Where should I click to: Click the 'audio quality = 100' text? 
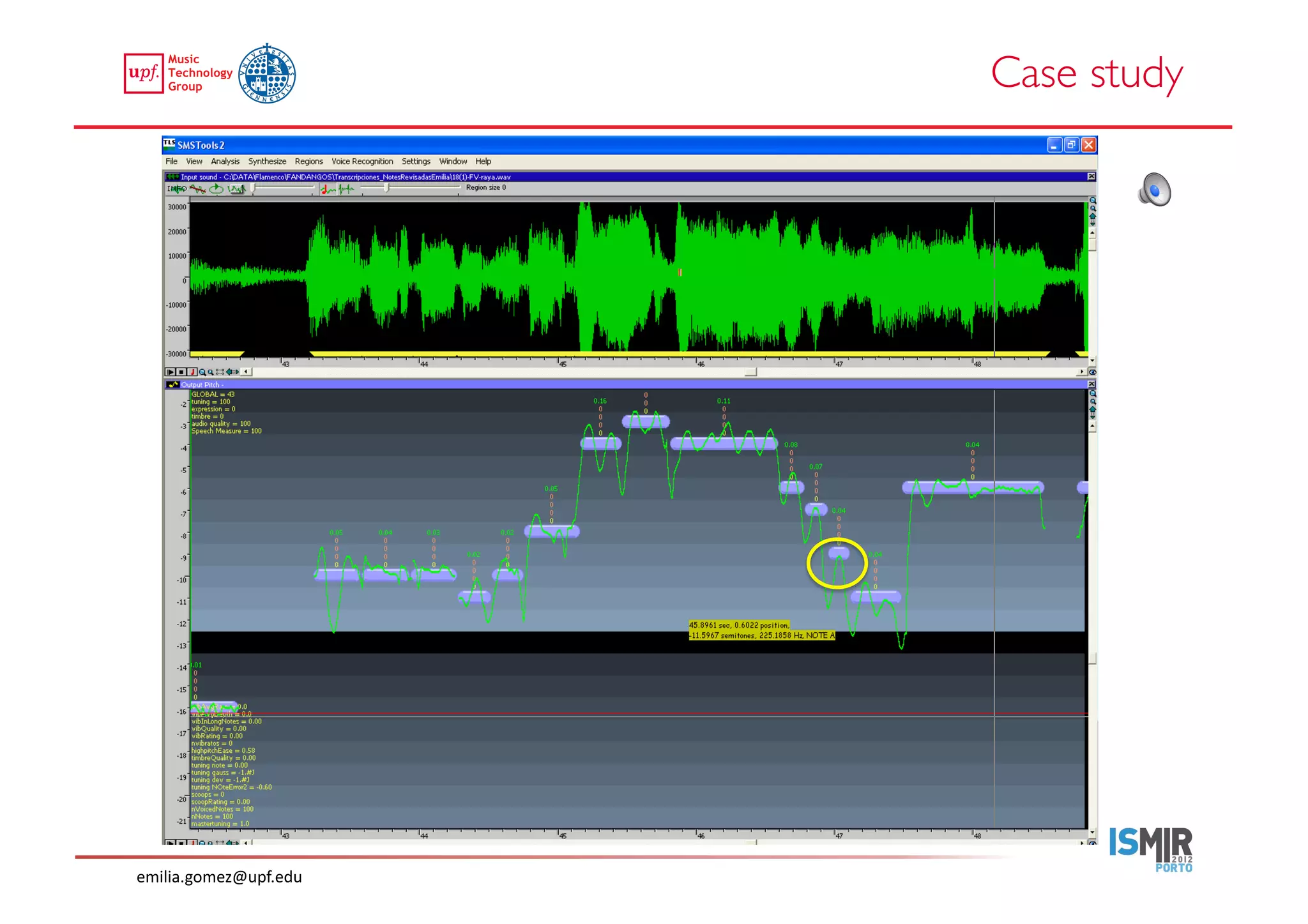click(221, 423)
